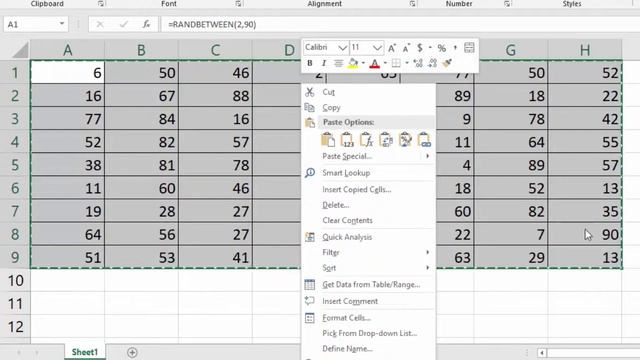Viewport: 640px width, 360px height.
Task: Open accounting format dropdown arrow
Action: tap(430, 48)
